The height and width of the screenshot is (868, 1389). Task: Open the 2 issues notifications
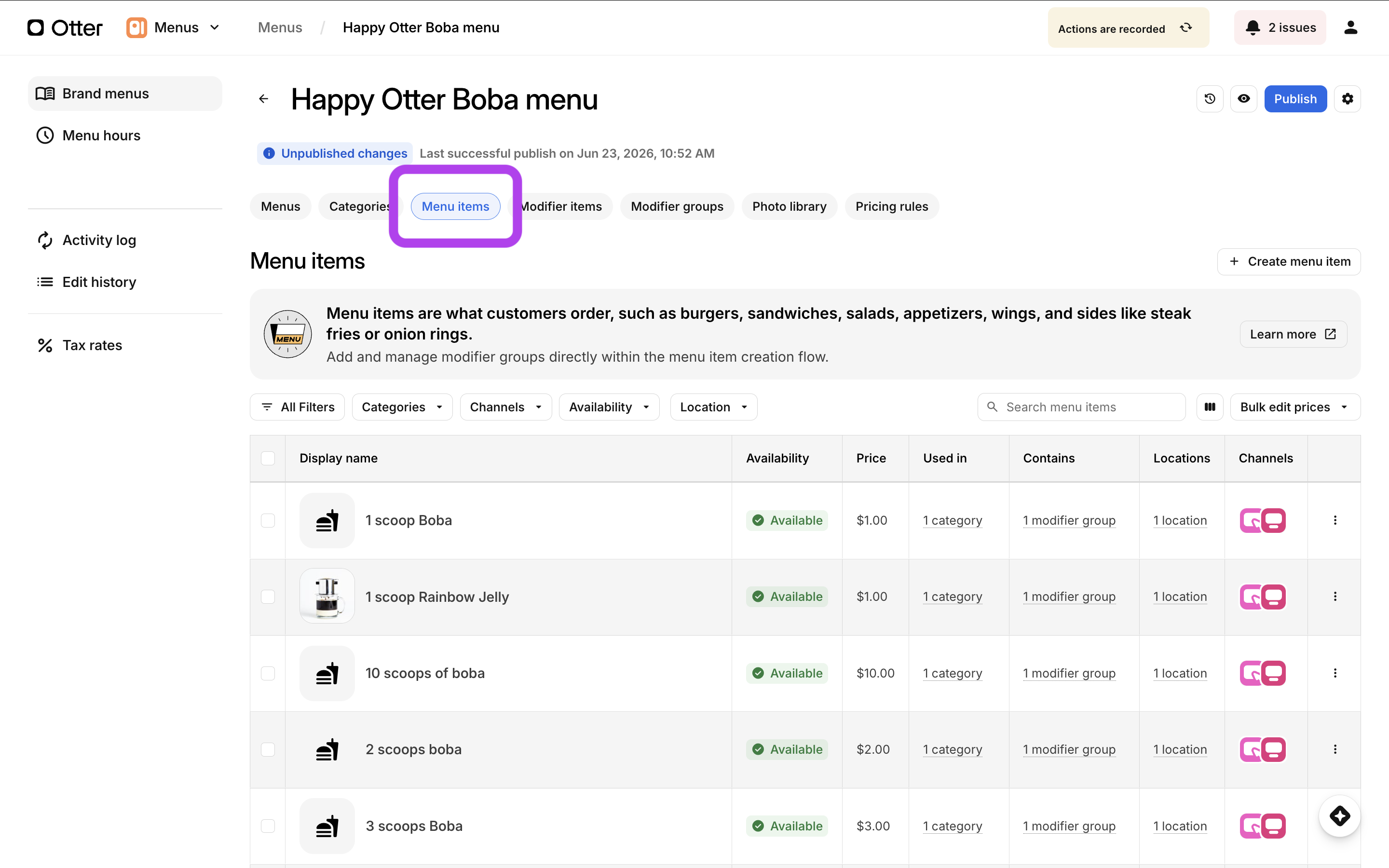(x=1280, y=27)
